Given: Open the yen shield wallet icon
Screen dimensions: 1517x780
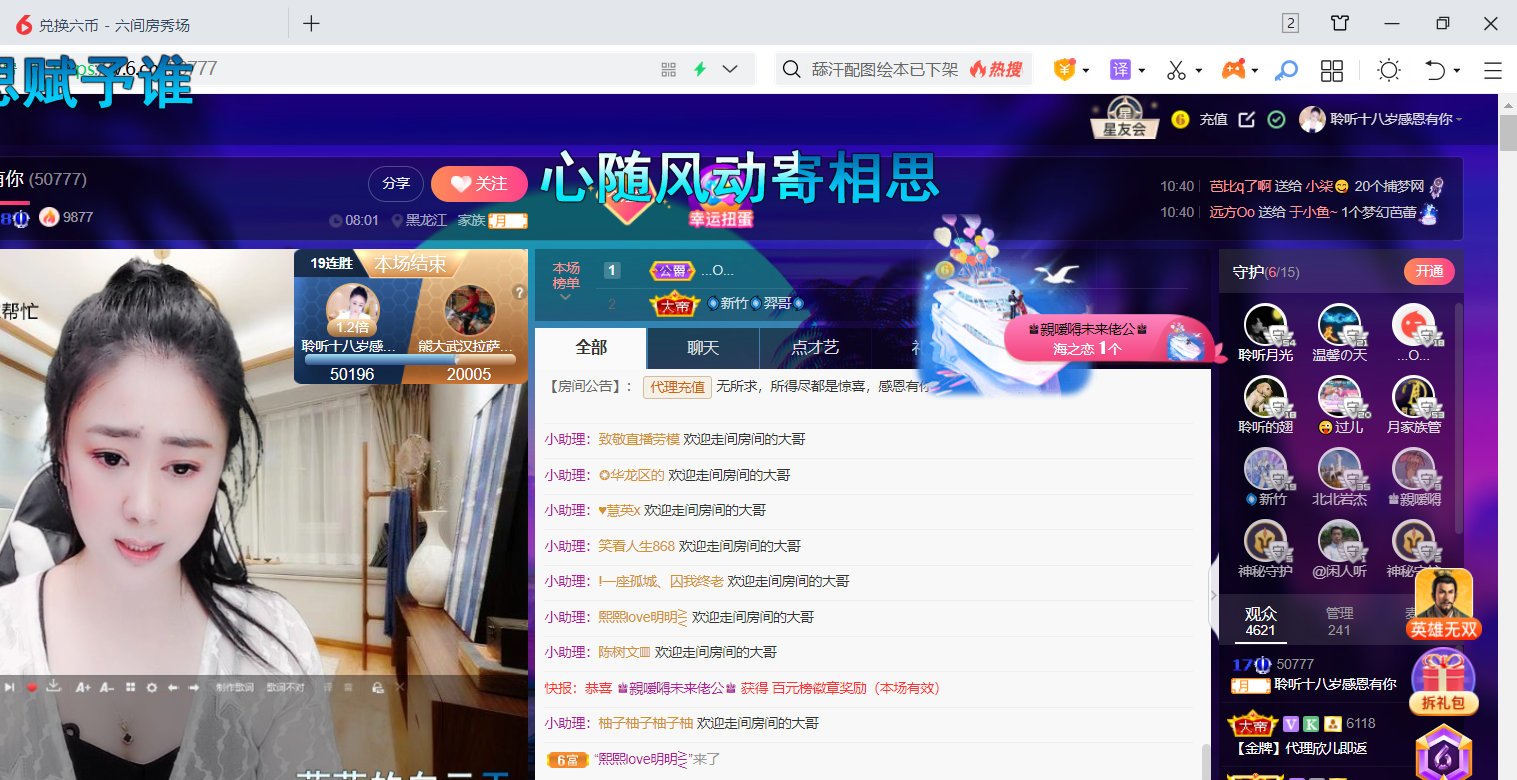Looking at the screenshot, I should pyautogui.click(x=1066, y=70).
